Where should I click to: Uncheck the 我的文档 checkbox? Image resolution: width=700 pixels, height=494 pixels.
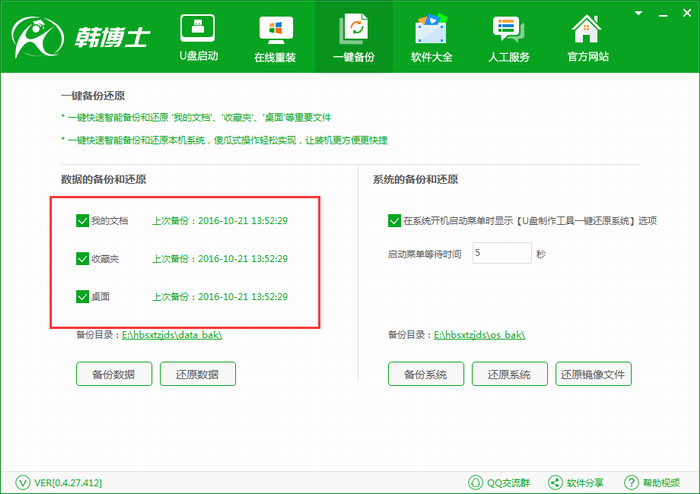pos(83,220)
